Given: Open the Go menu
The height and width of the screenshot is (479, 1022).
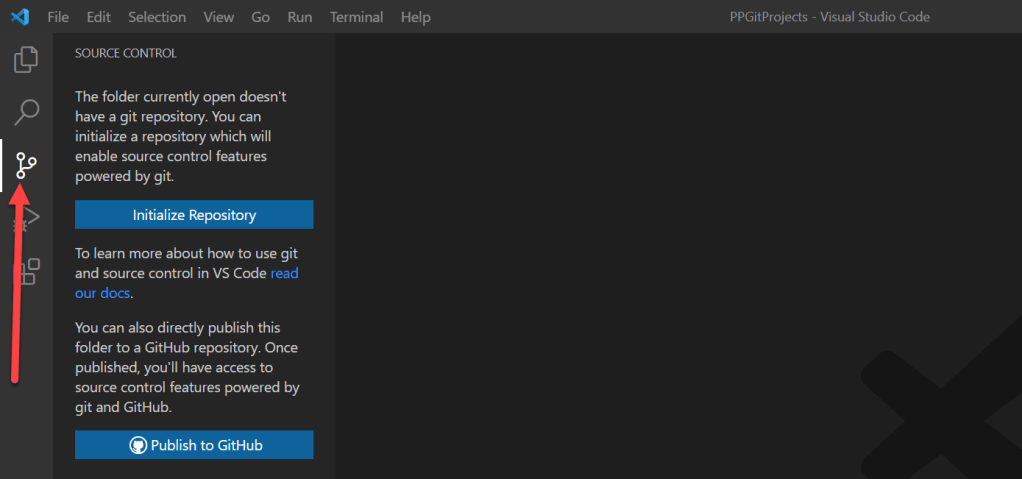Looking at the screenshot, I should pos(261,17).
